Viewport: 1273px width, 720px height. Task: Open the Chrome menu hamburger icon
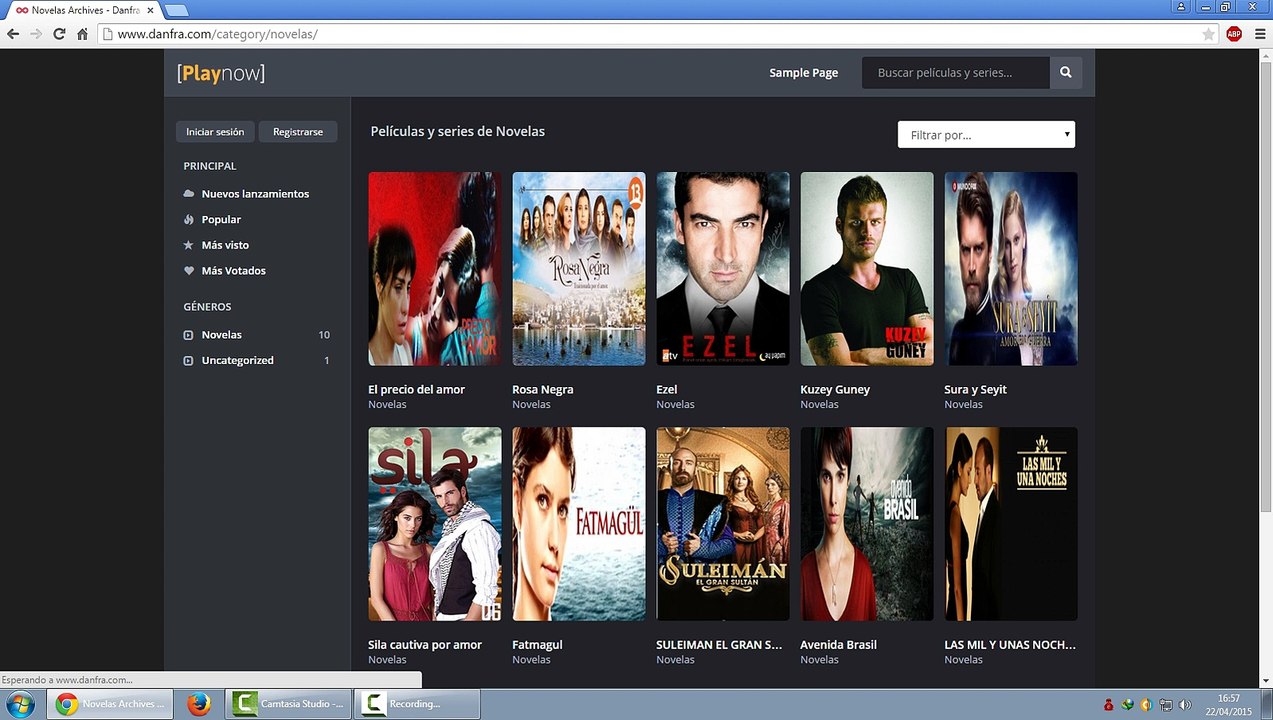point(1259,34)
